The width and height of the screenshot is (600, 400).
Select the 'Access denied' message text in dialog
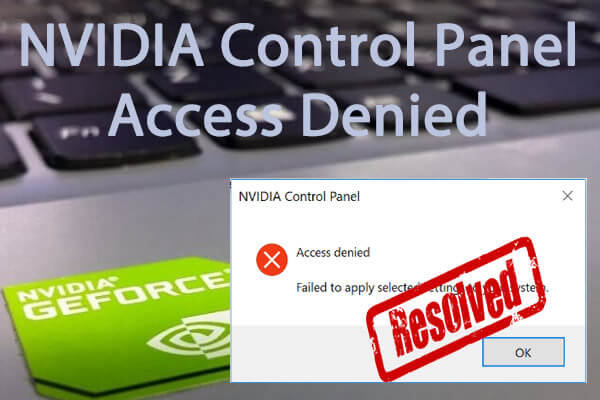click(333, 252)
